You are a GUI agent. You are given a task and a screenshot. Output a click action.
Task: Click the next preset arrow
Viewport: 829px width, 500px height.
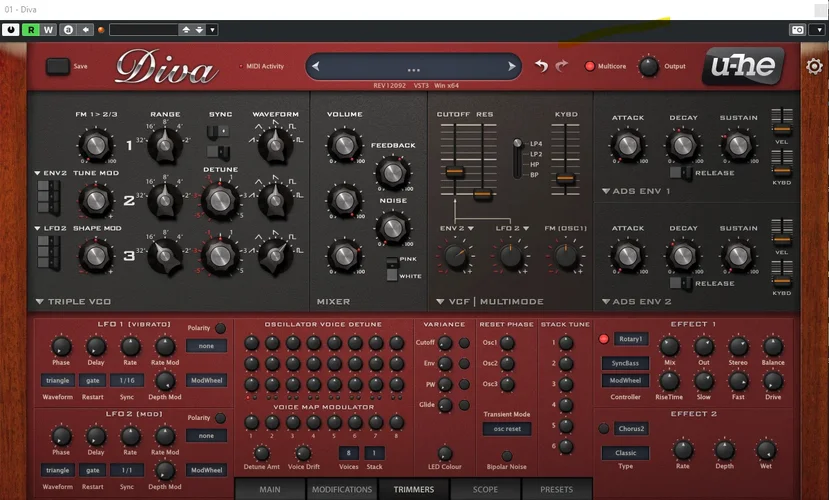coord(512,67)
